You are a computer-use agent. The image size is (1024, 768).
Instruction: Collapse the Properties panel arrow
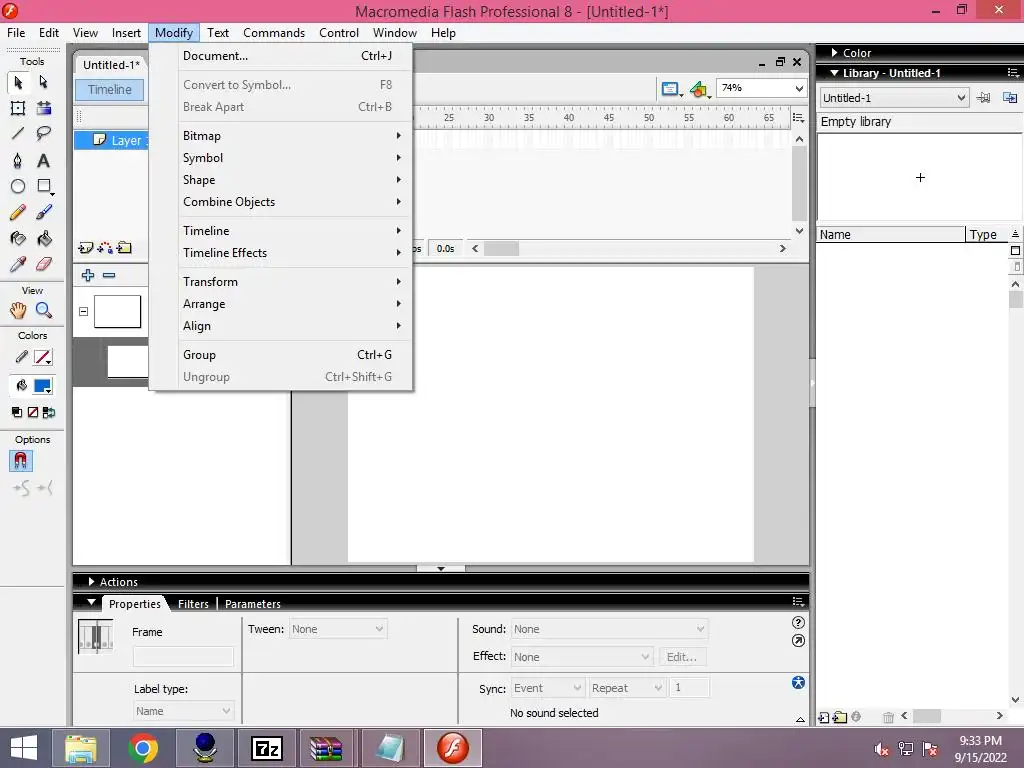pos(91,602)
